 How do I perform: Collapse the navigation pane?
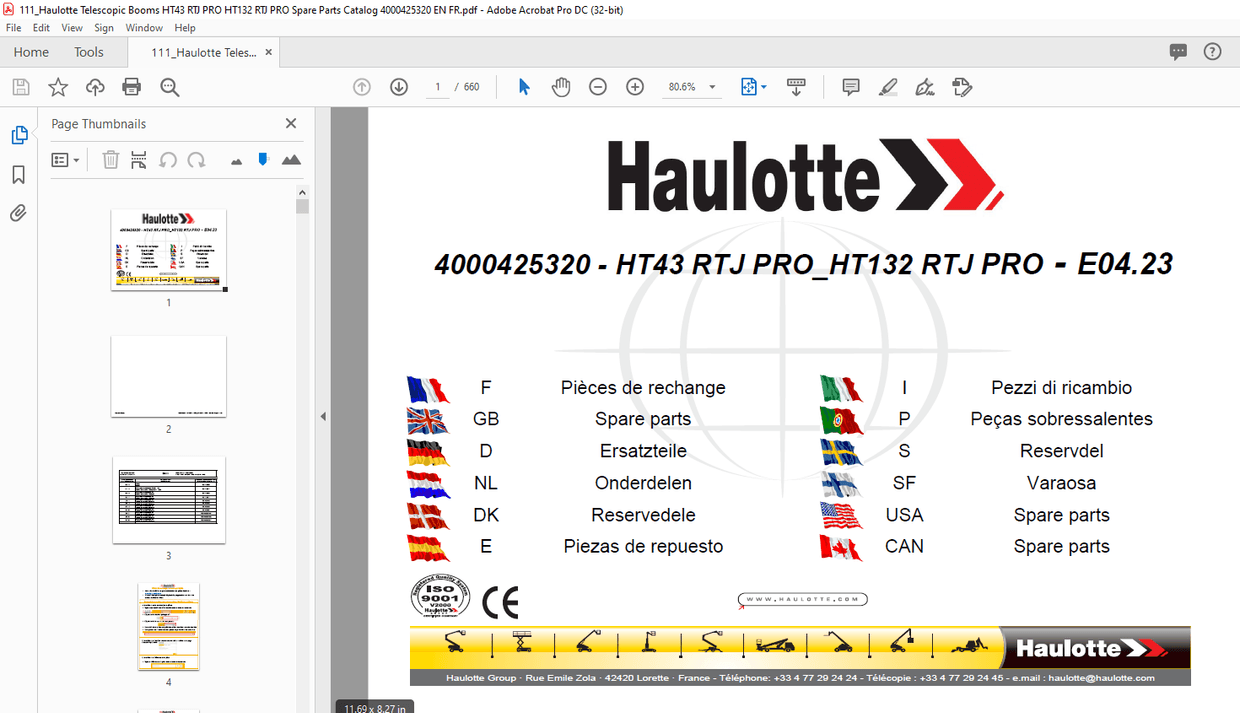[323, 414]
